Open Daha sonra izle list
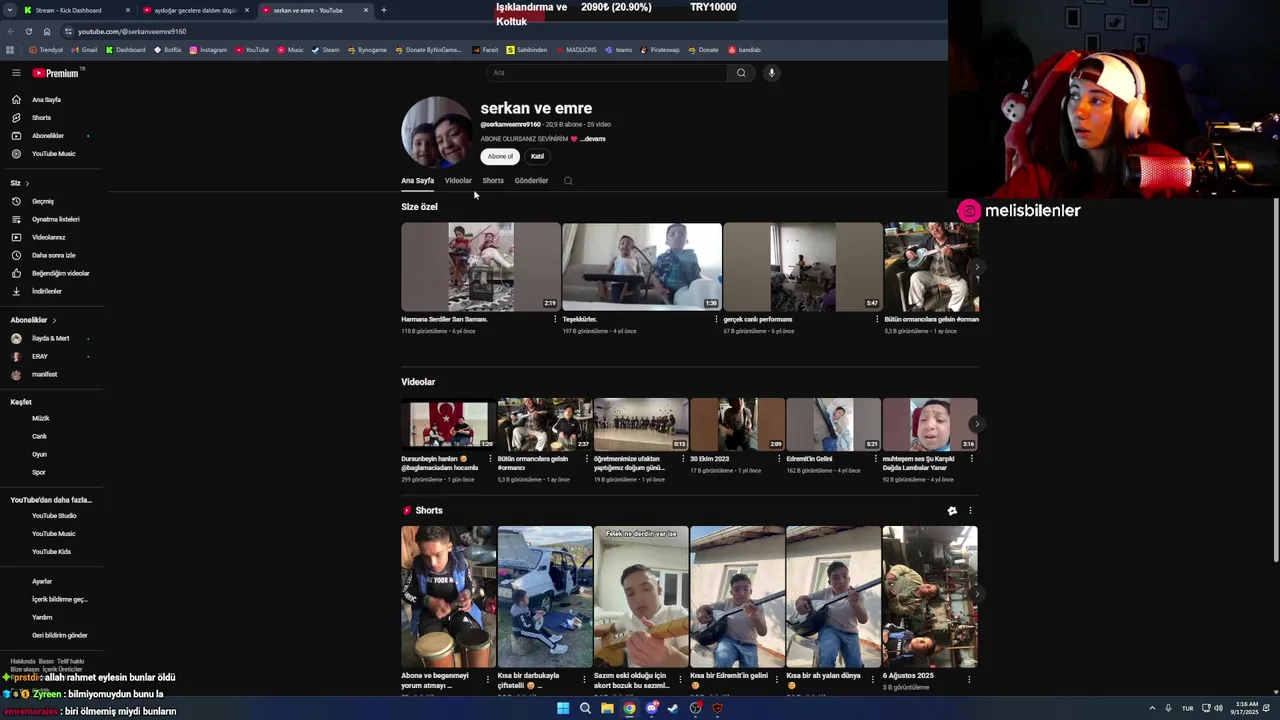The width and height of the screenshot is (1280, 720). pyautogui.click(x=54, y=255)
